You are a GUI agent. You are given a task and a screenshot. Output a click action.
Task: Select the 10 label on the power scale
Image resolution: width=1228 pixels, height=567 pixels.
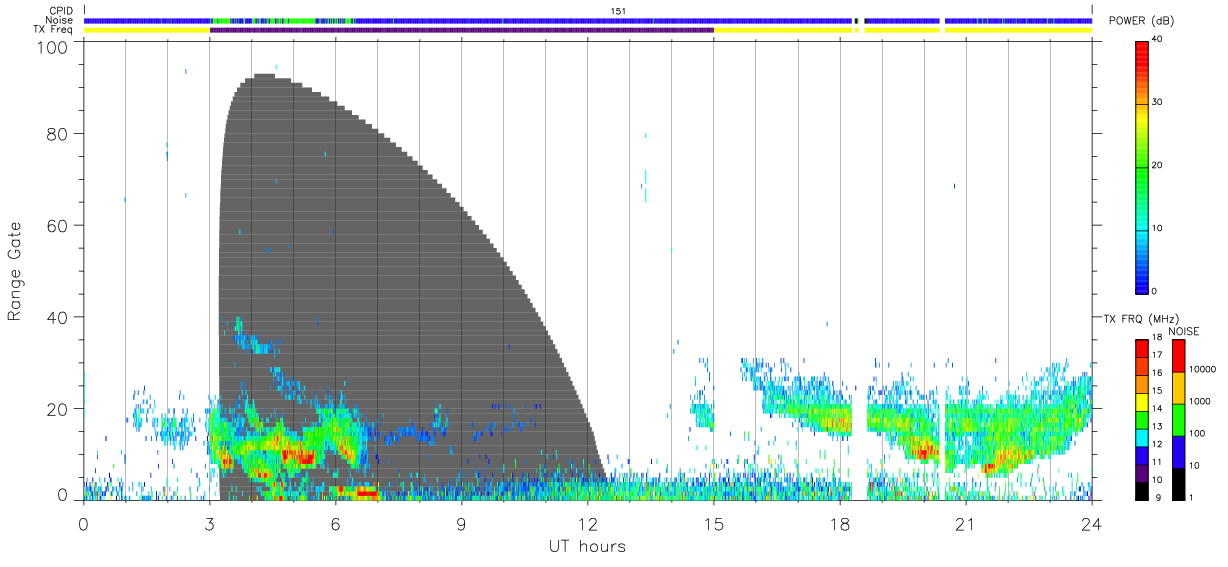[x=1158, y=229]
